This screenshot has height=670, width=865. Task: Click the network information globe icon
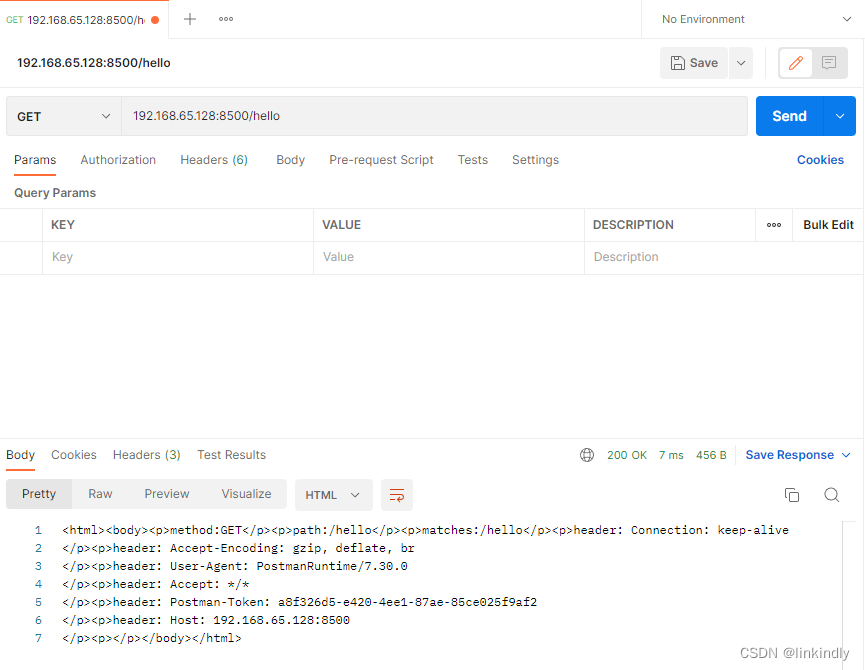pyautogui.click(x=586, y=454)
